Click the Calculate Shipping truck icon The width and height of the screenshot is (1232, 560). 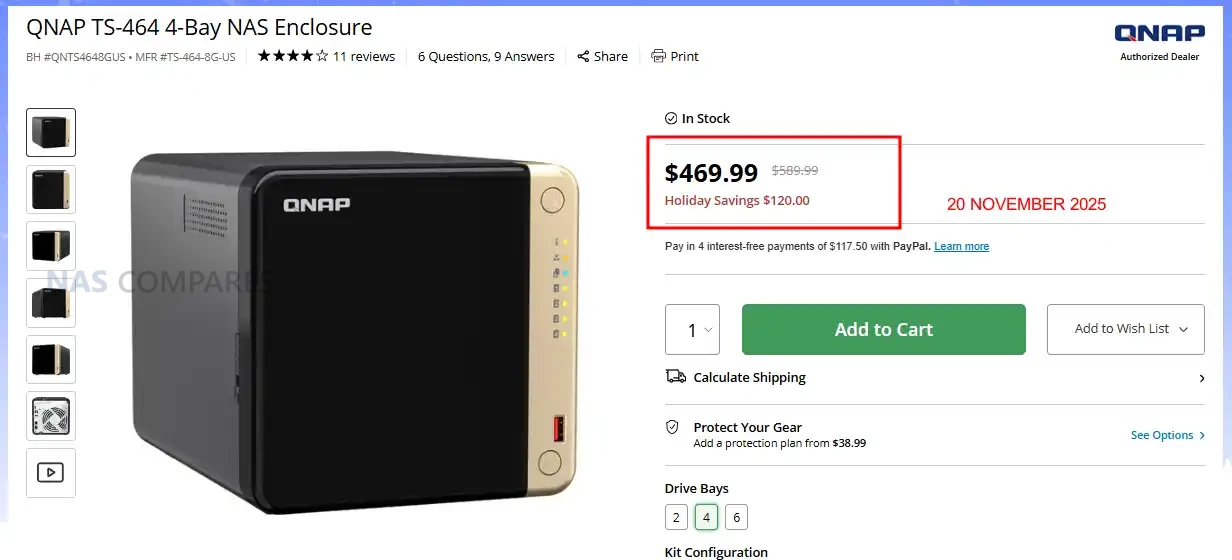pos(675,377)
